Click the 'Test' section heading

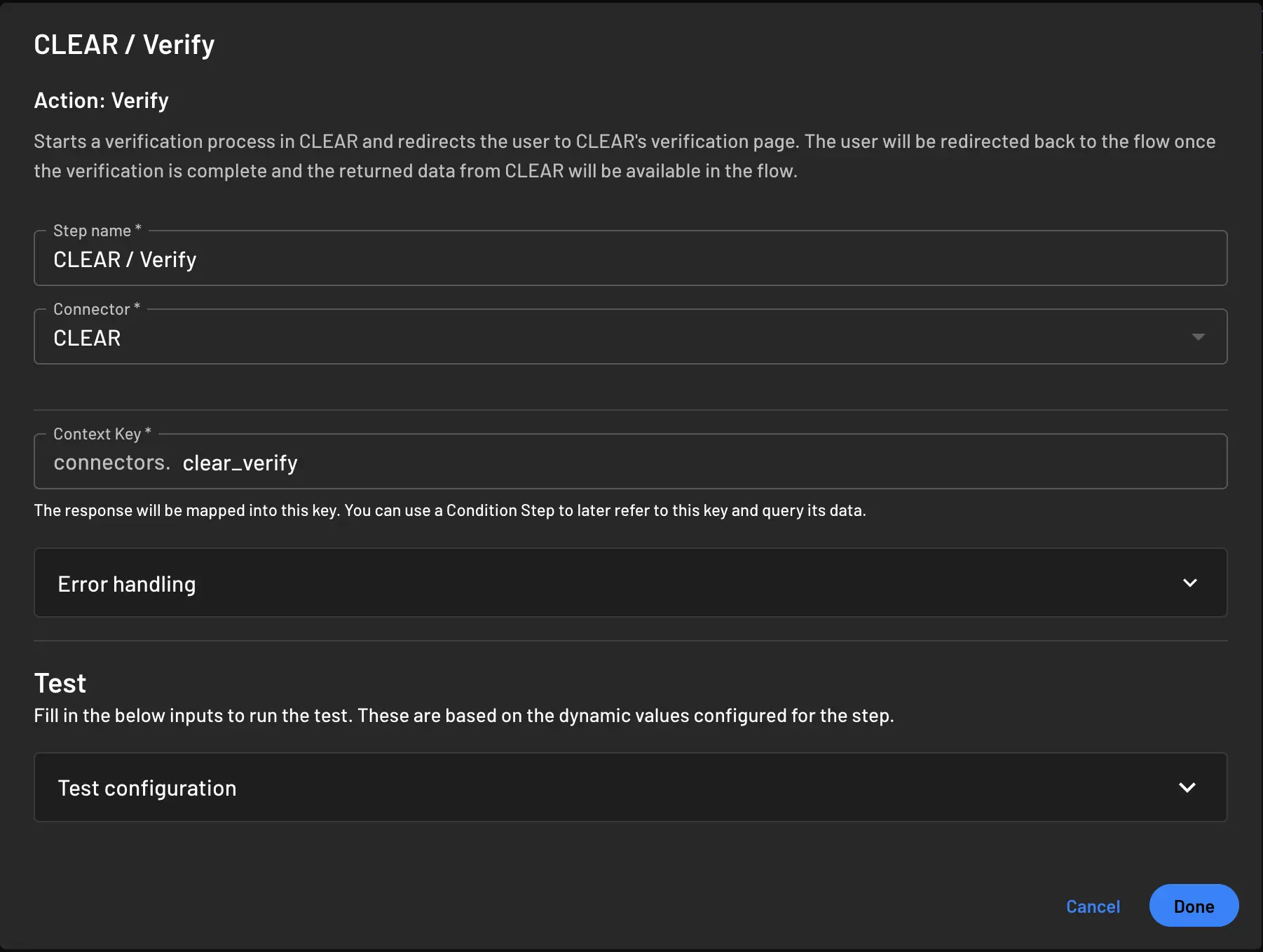[x=60, y=684]
